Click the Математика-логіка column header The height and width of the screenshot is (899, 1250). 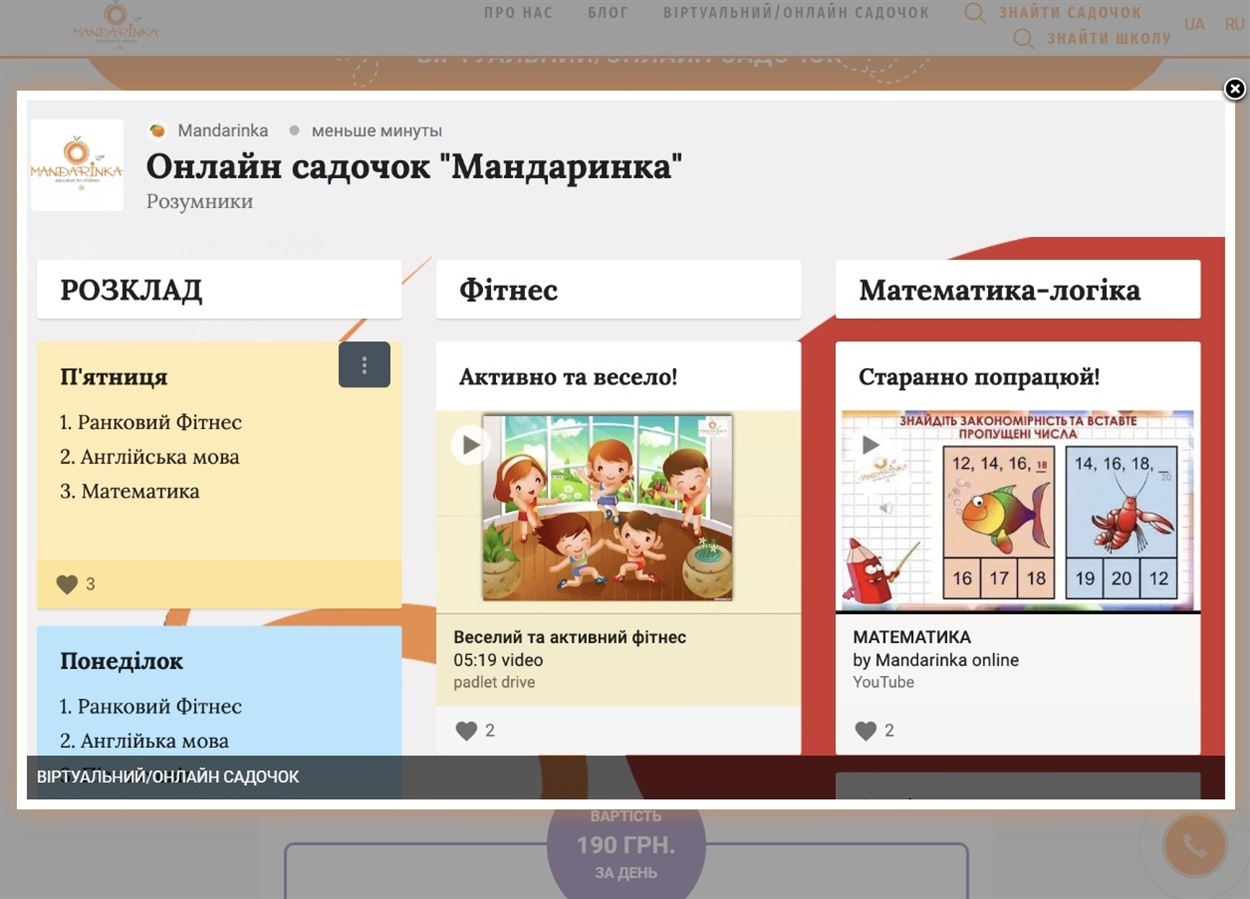1018,290
